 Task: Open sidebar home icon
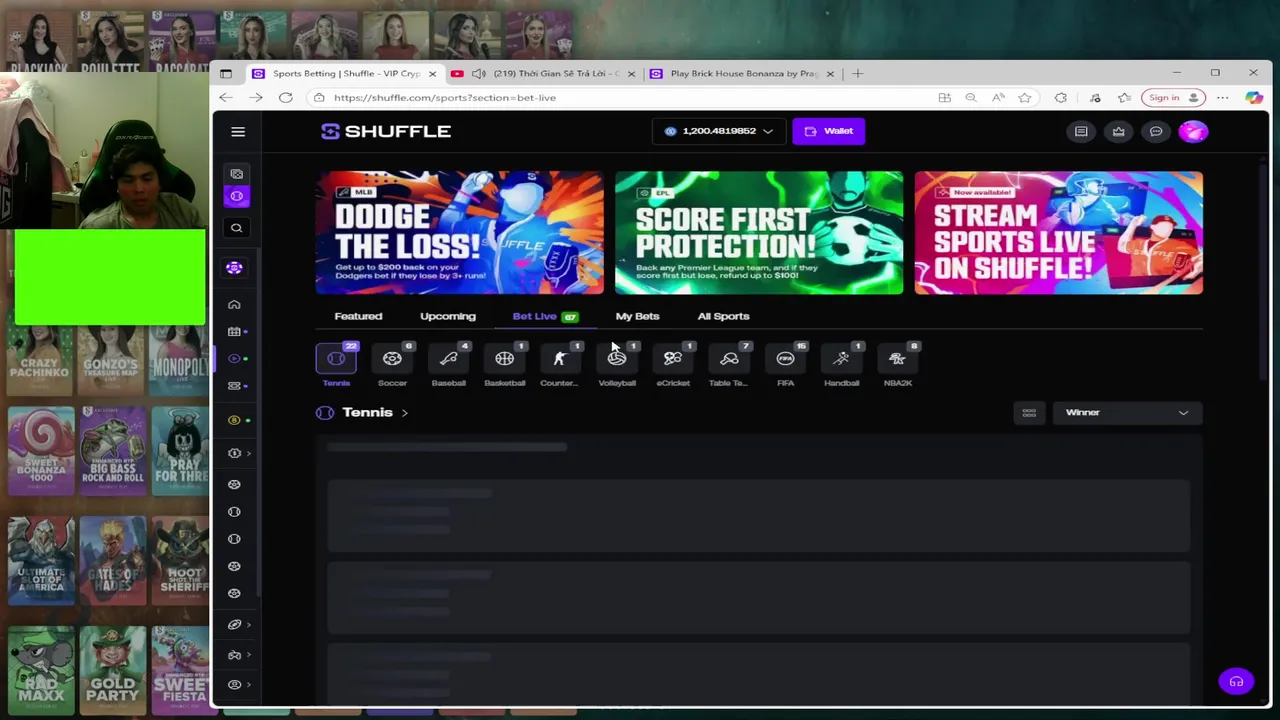pos(234,305)
